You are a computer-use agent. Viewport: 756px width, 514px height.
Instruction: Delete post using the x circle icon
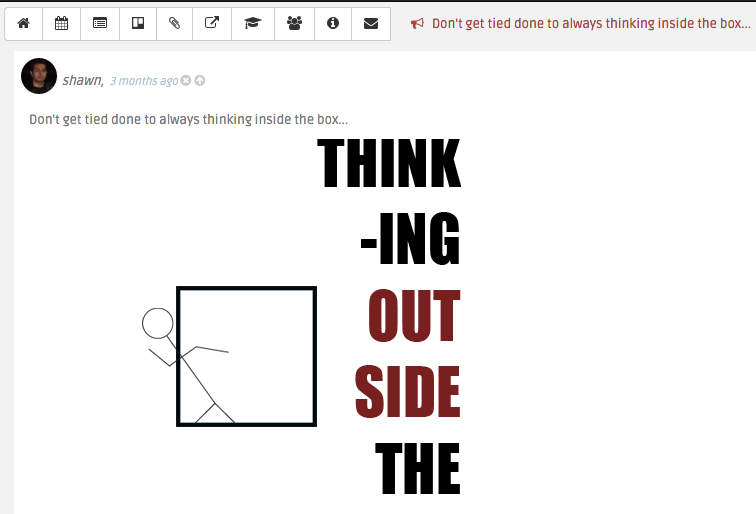pyautogui.click(x=186, y=81)
